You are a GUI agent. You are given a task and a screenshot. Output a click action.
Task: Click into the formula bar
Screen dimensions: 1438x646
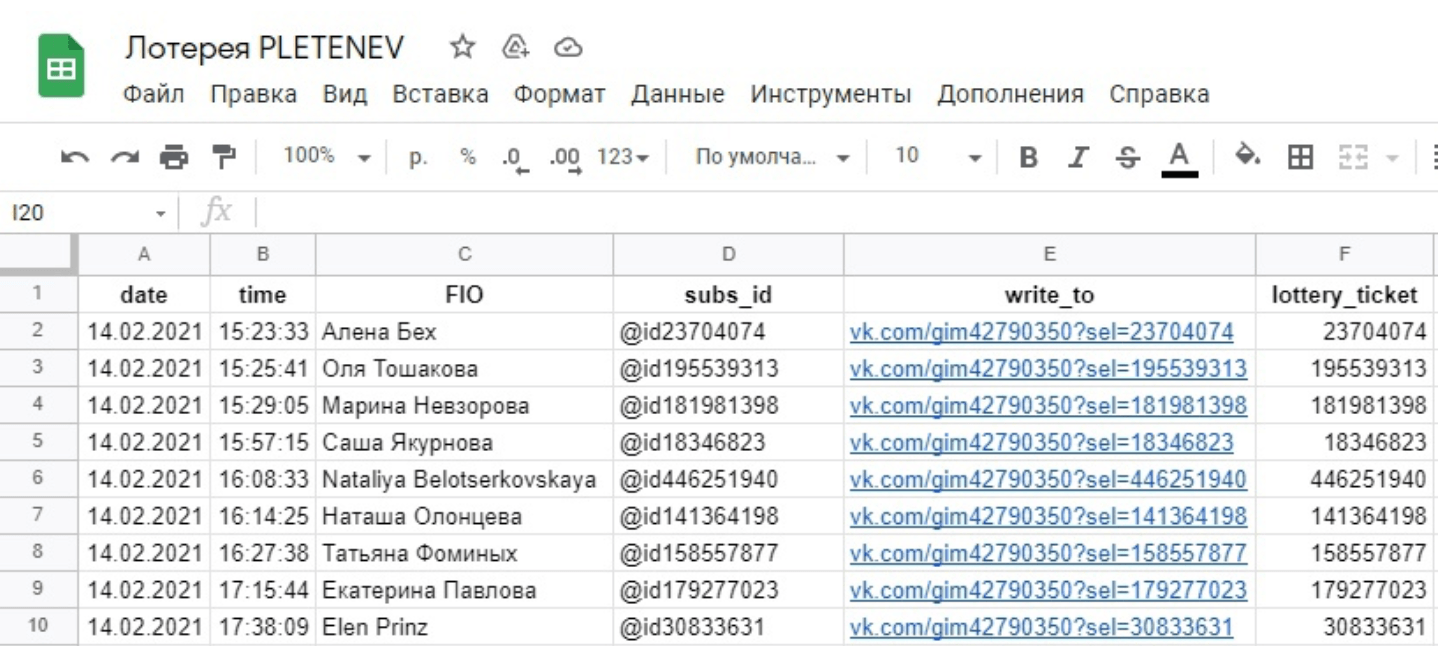[x=845, y=212]
